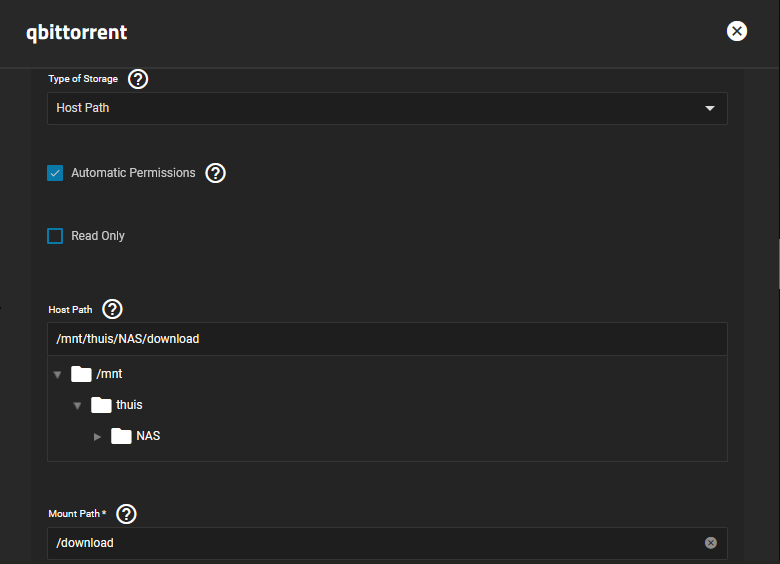Collapse the /mnt tree node

pyautogui.click(x=58, y=375)
